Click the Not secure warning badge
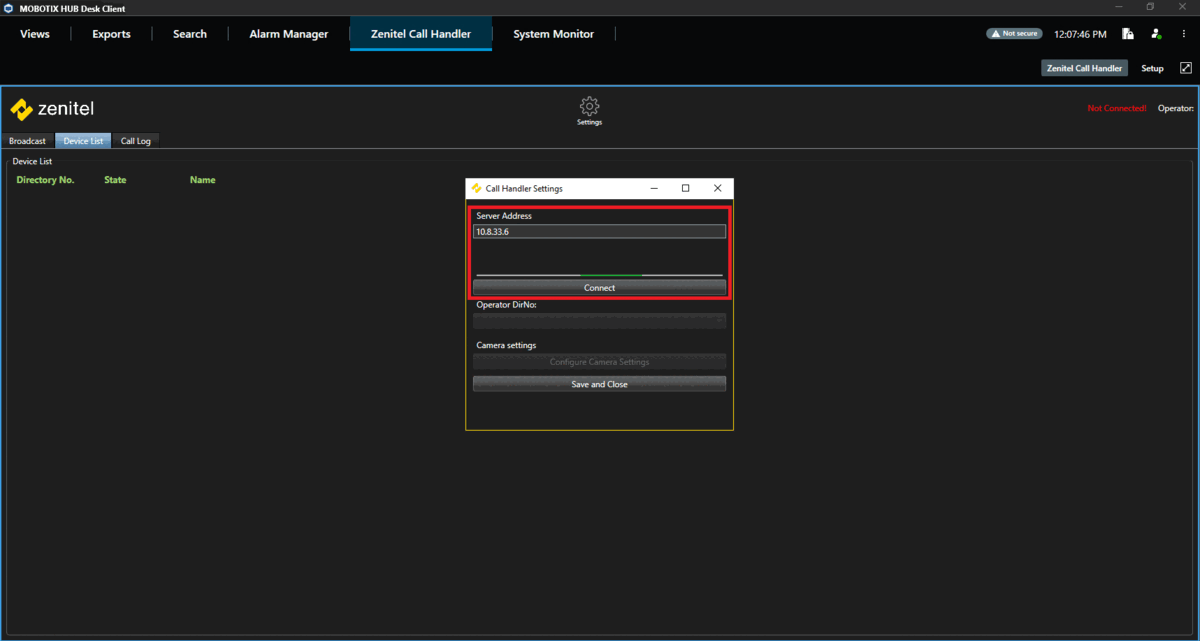This screenshot has width=1200, height=641. tap(1013, 34)
